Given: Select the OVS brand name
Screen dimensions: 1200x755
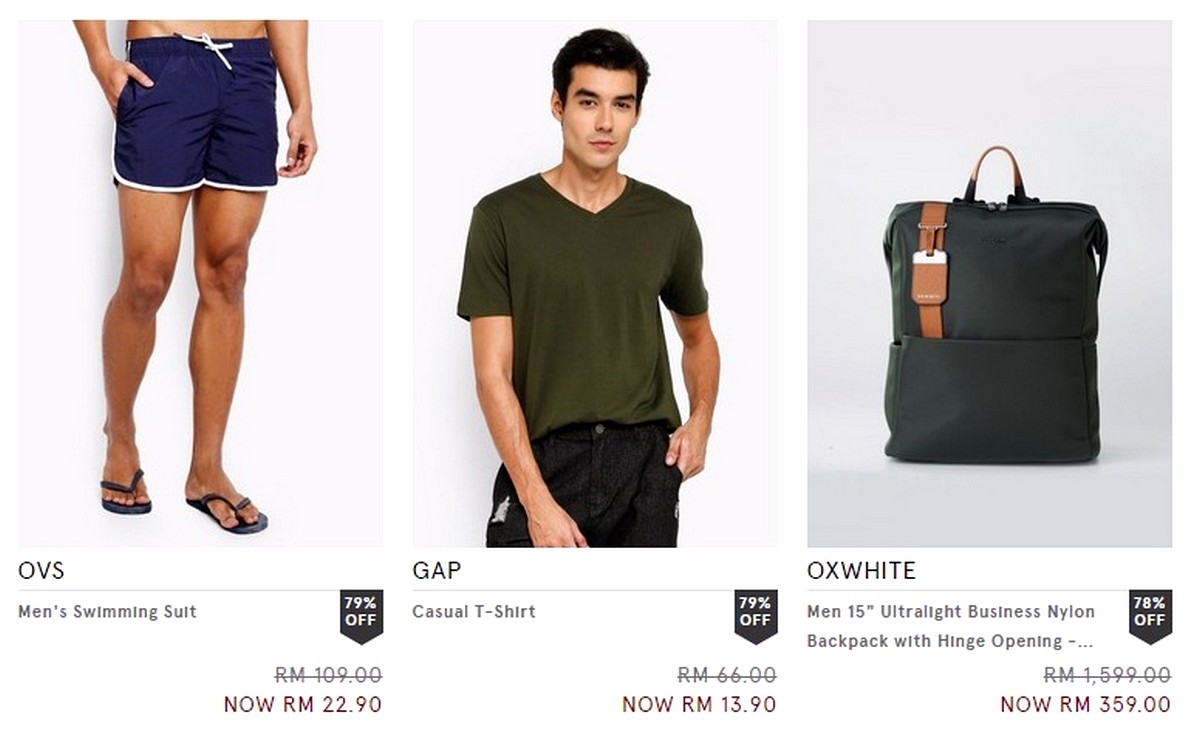Looking at the screenshot, I should coord(41,571).
